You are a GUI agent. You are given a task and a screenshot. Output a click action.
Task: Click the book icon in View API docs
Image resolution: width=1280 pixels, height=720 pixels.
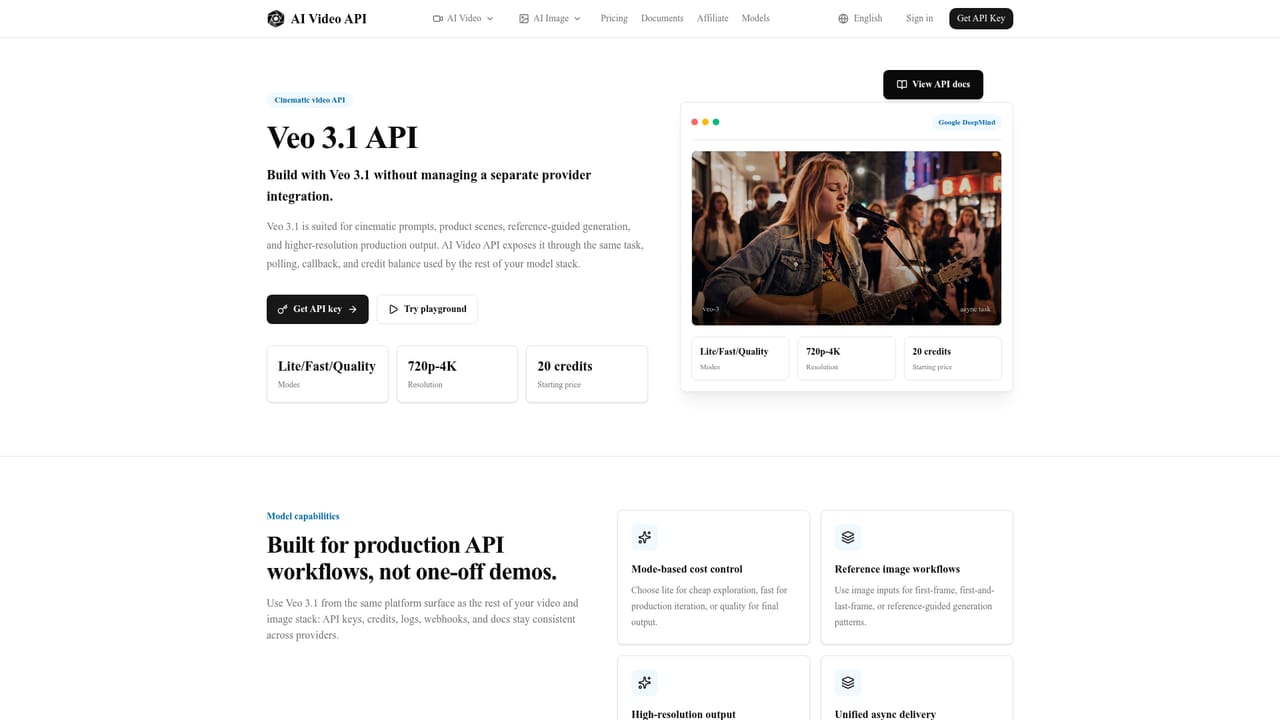902,84
